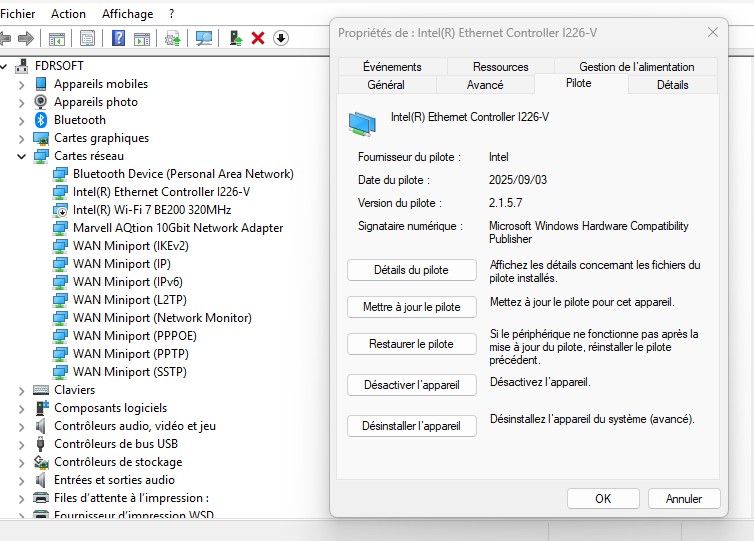This screenshot has width=754, height=541.
Task: Click the red X uninstall device icon
Action: (258, 38)
